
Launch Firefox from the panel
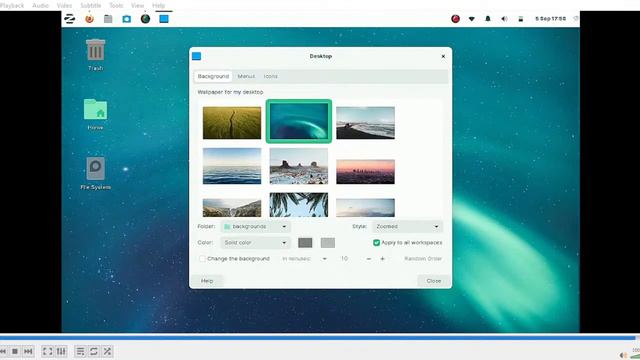[x=89, y=19]
